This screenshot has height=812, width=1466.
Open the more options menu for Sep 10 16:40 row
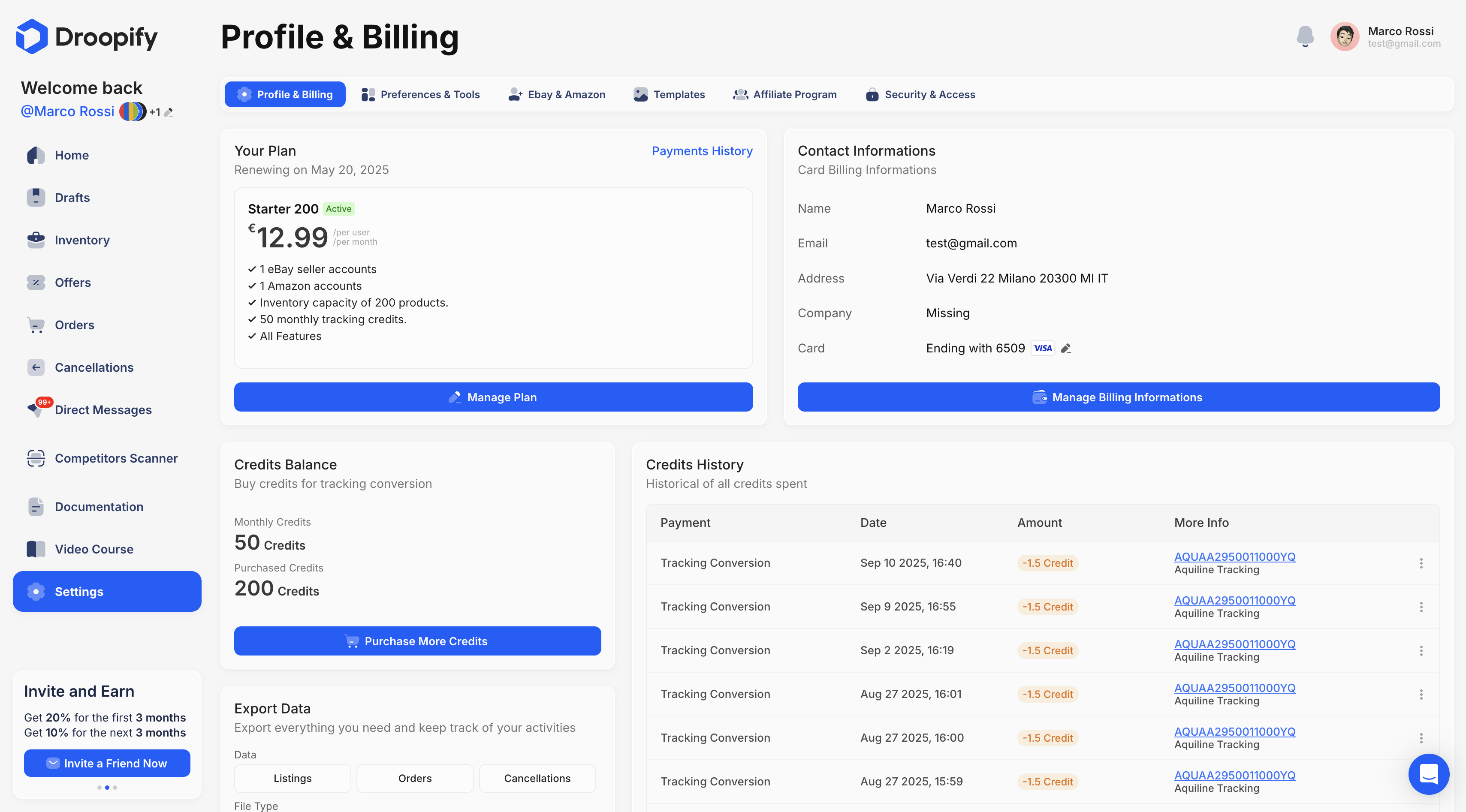pyautogui.click(x=1421, y=563)
